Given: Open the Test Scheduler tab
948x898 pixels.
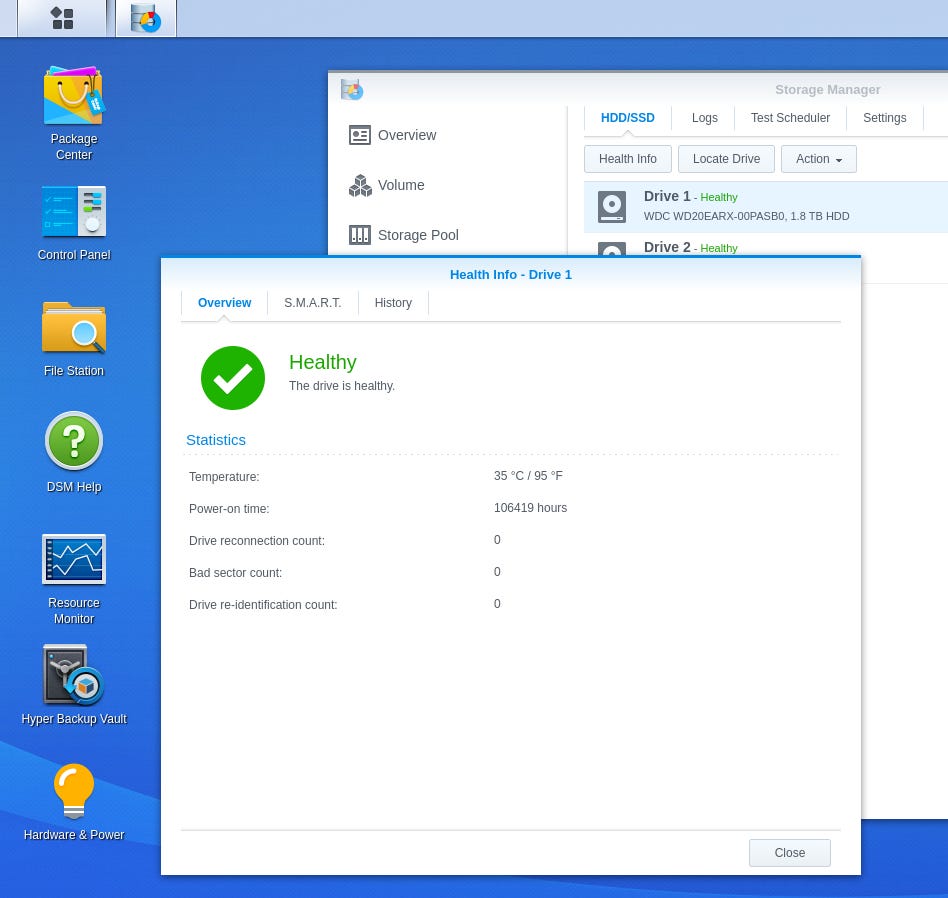Looking at the screenshot, I should [x=790, y=118].
